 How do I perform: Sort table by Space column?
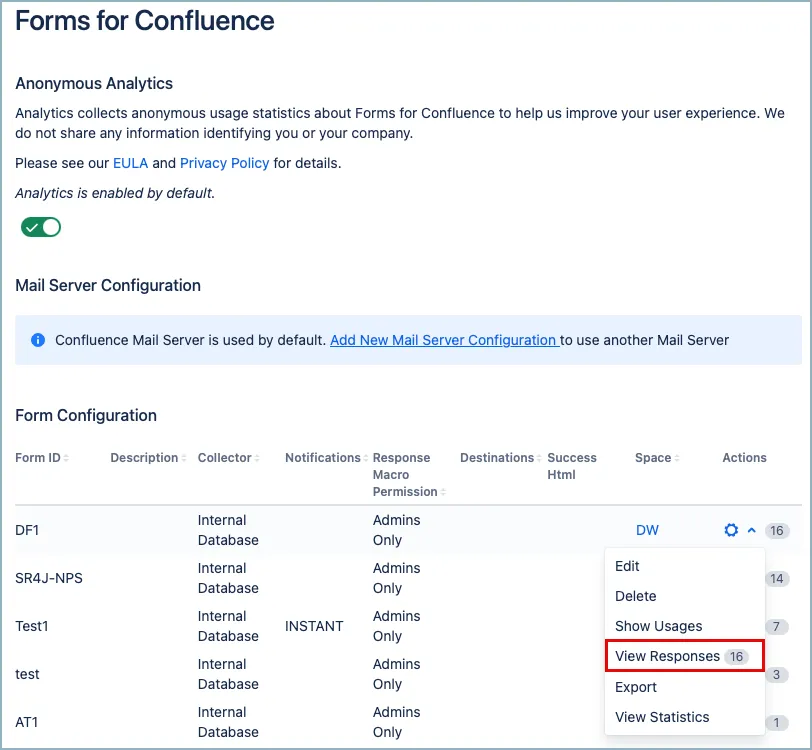(x=657, y=458)
